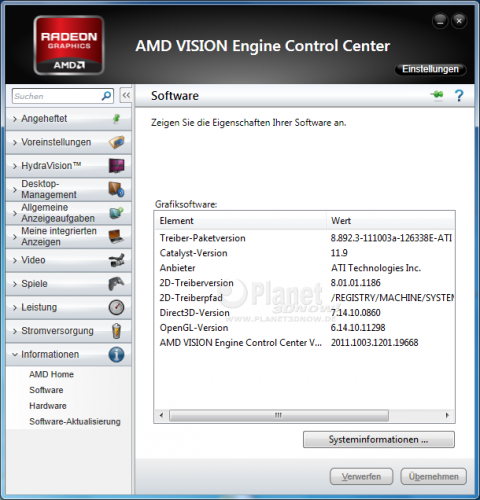Expand Allgemeine Anzeigeaufgaben section
480x500 pixels.
[x=69, y=213]
